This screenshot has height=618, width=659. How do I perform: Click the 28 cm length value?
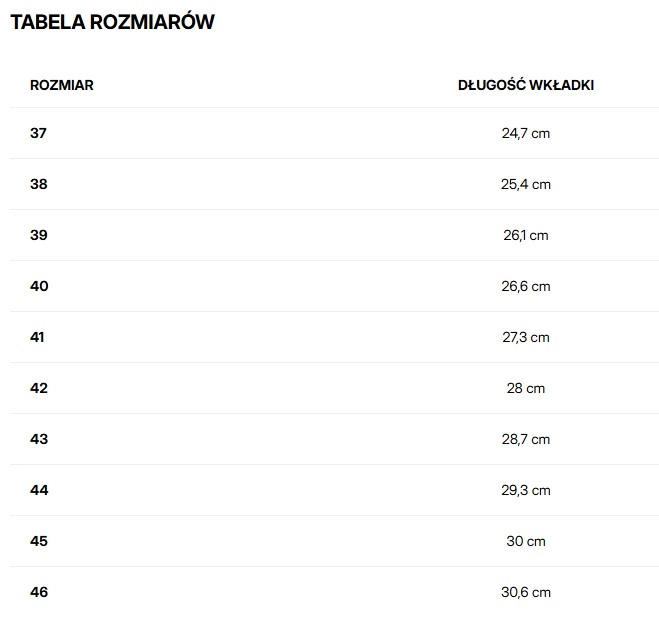526,388
